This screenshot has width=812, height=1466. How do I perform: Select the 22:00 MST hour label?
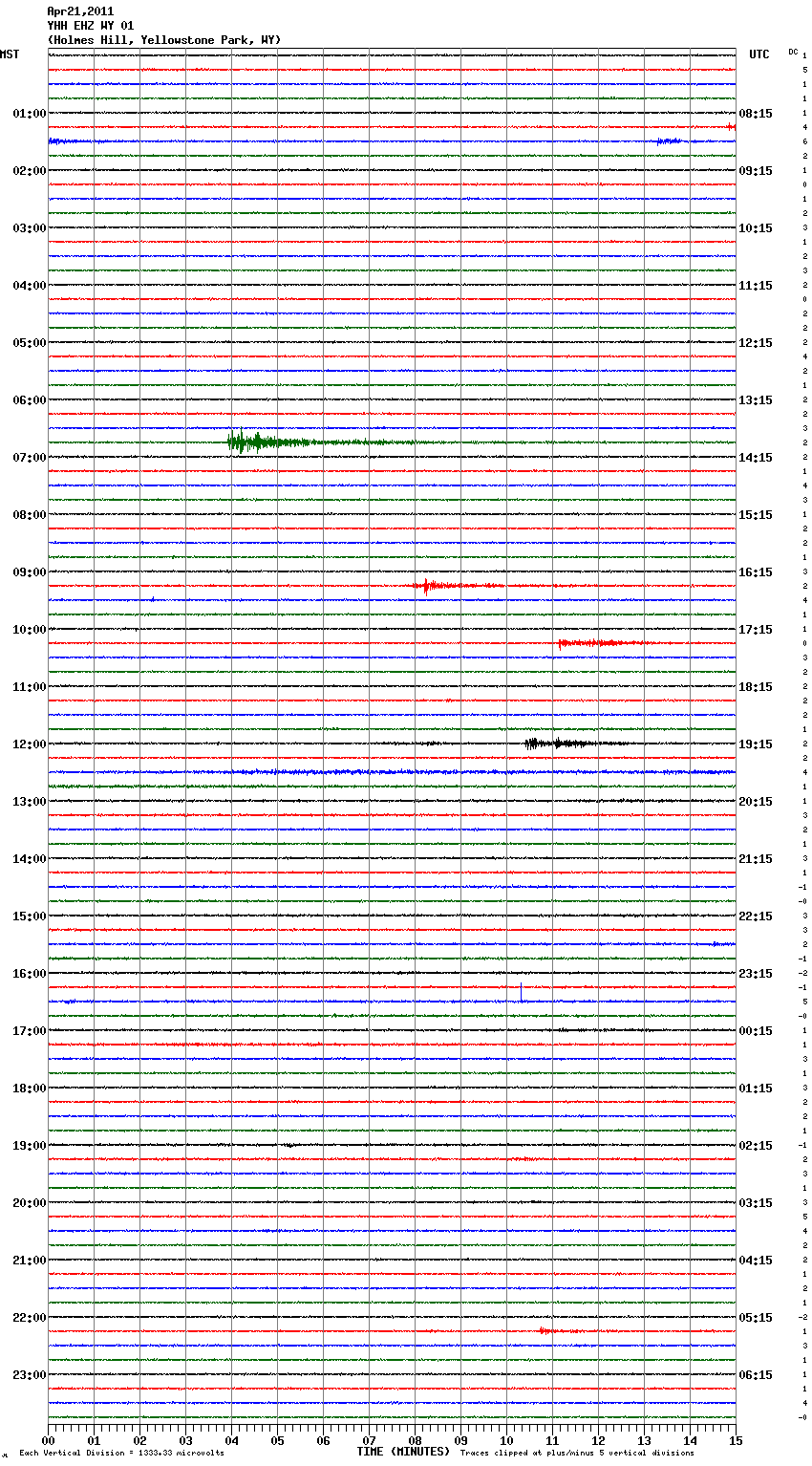[30, 1318]
